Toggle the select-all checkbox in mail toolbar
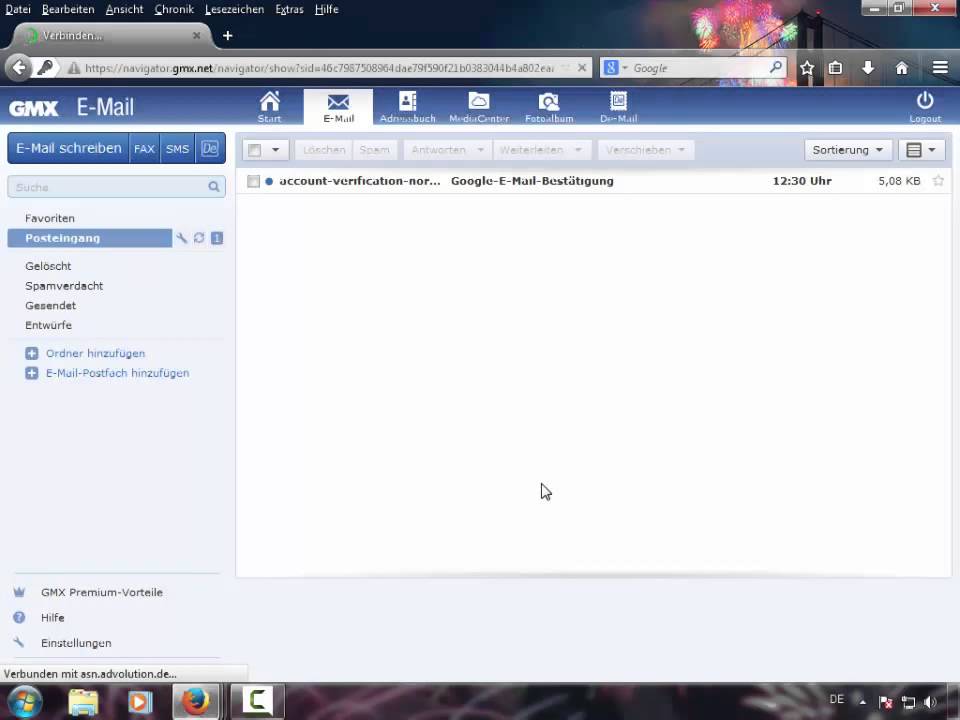The height and width of the screenshot is (720, 960). point(255,150)
